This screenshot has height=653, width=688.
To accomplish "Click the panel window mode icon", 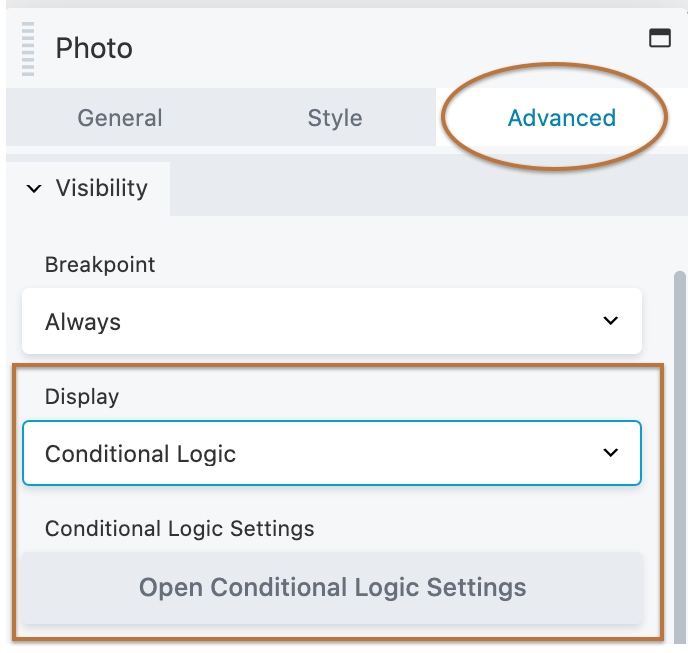I will click(x=659, y=38).
